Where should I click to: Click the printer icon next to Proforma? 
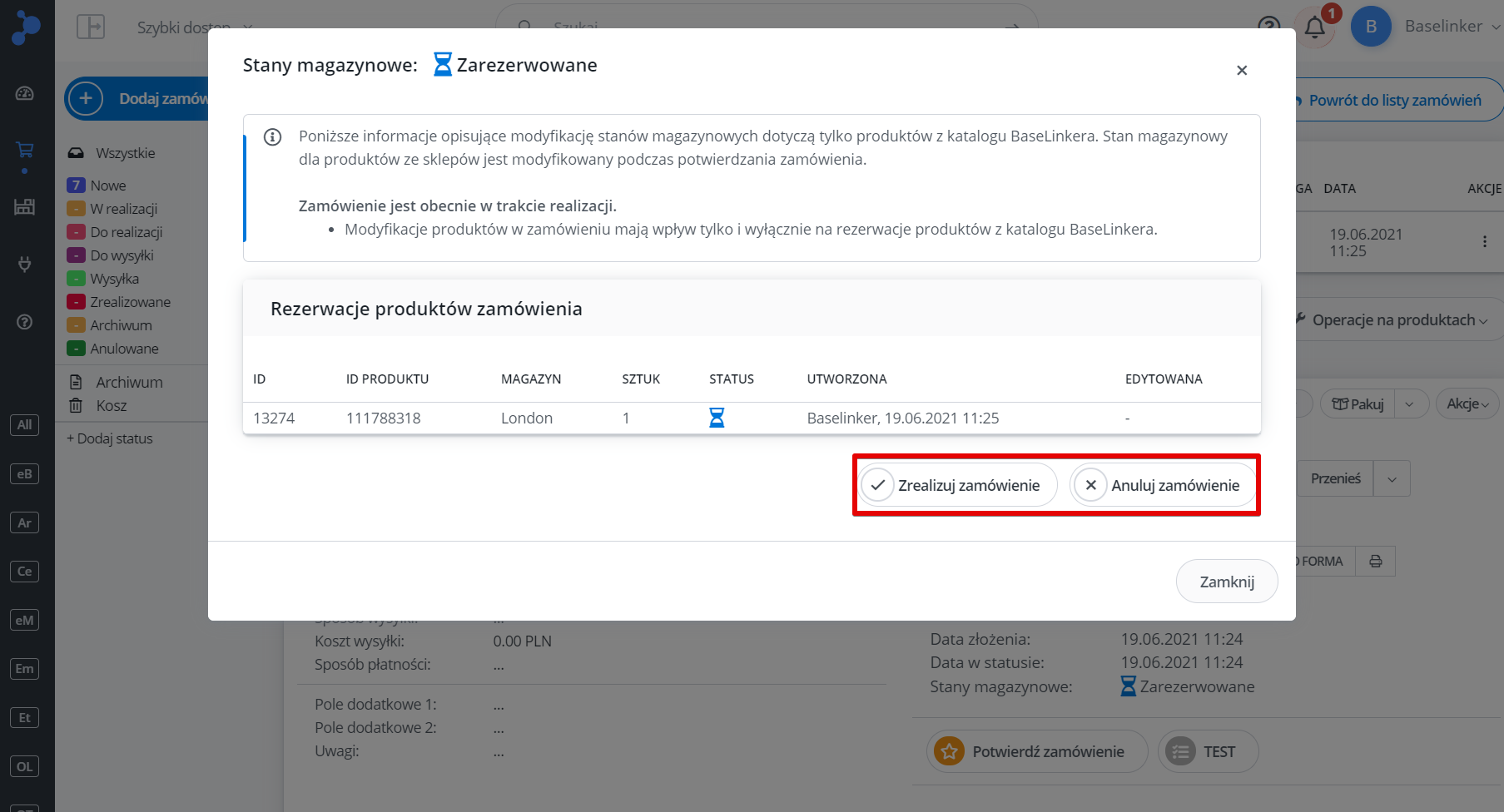pos(1375,562)
